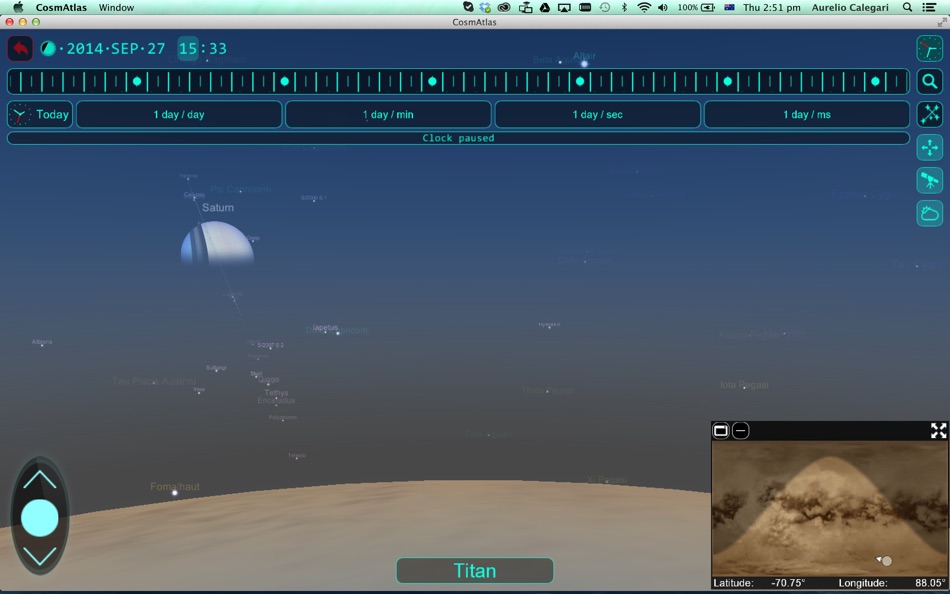950x594 pixels.
Task: Click the Altair star label
Action: coord(584,56)
